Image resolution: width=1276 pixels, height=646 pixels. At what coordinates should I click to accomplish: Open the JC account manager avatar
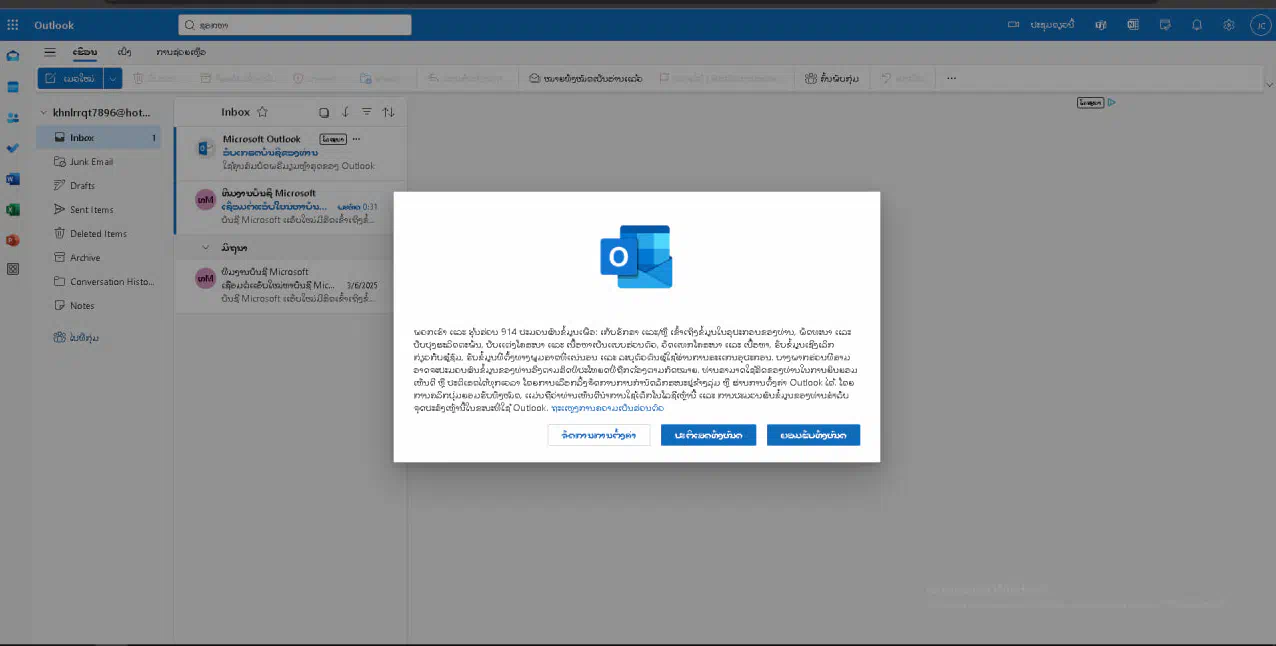pos(1259,25)
